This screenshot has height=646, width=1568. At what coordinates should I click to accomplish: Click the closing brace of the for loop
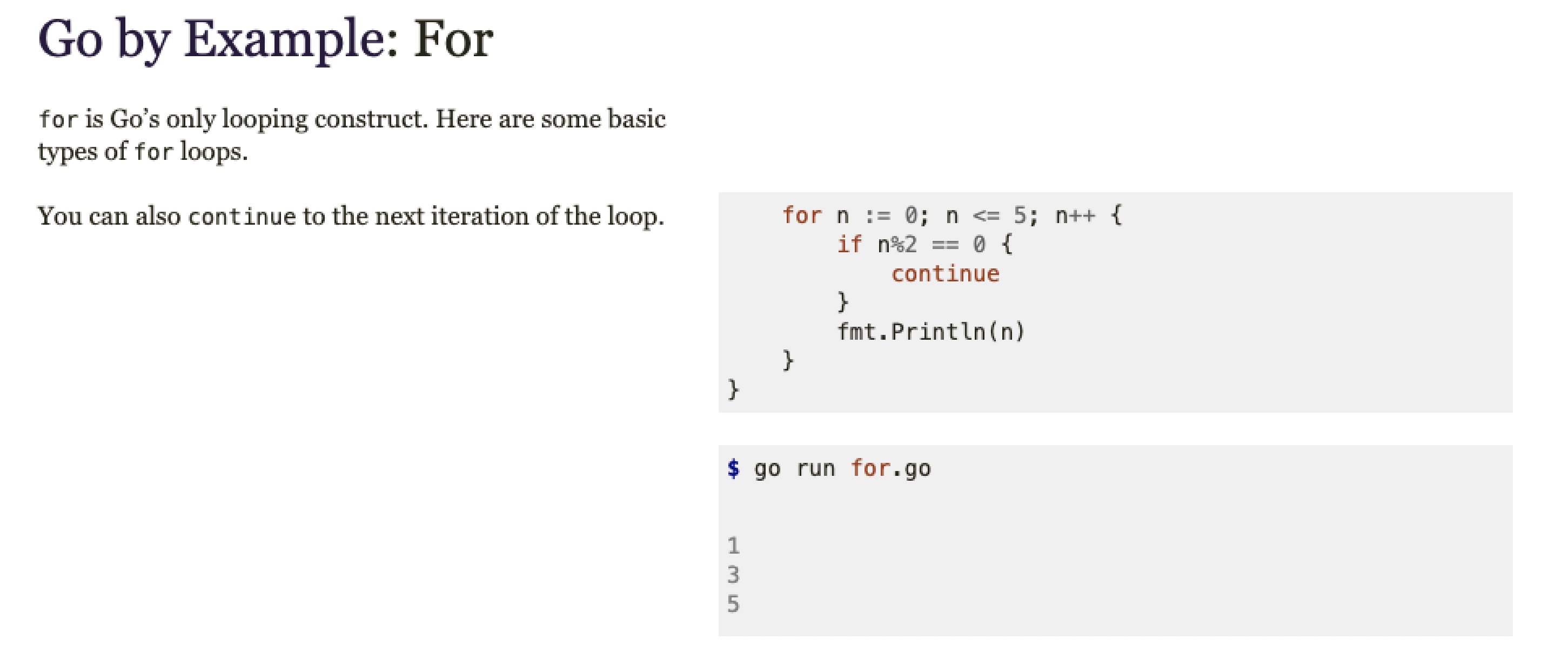pyautogui.click(x=788, y=360)
